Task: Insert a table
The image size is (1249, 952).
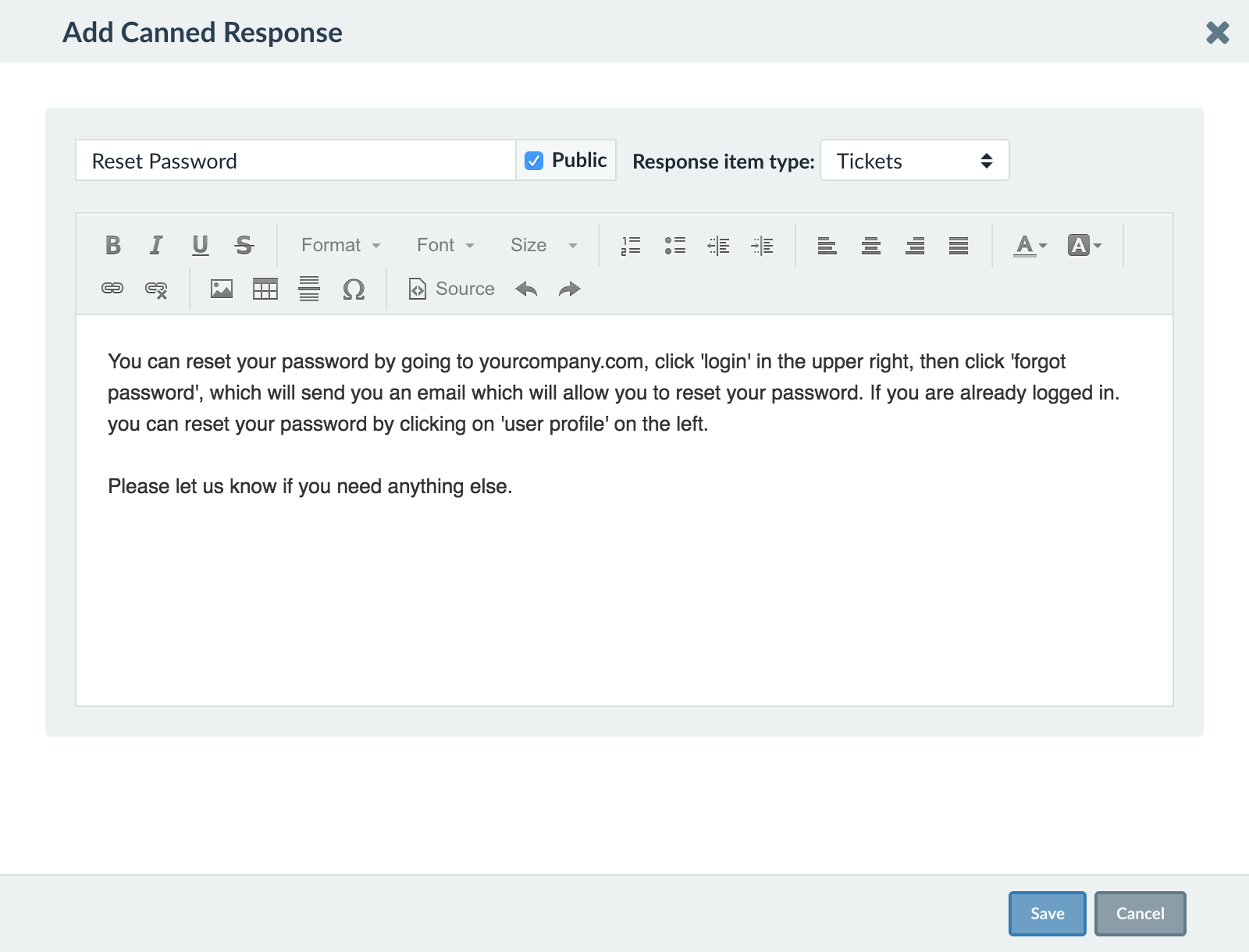Action: pyautogui.click(x=265, y=290)
